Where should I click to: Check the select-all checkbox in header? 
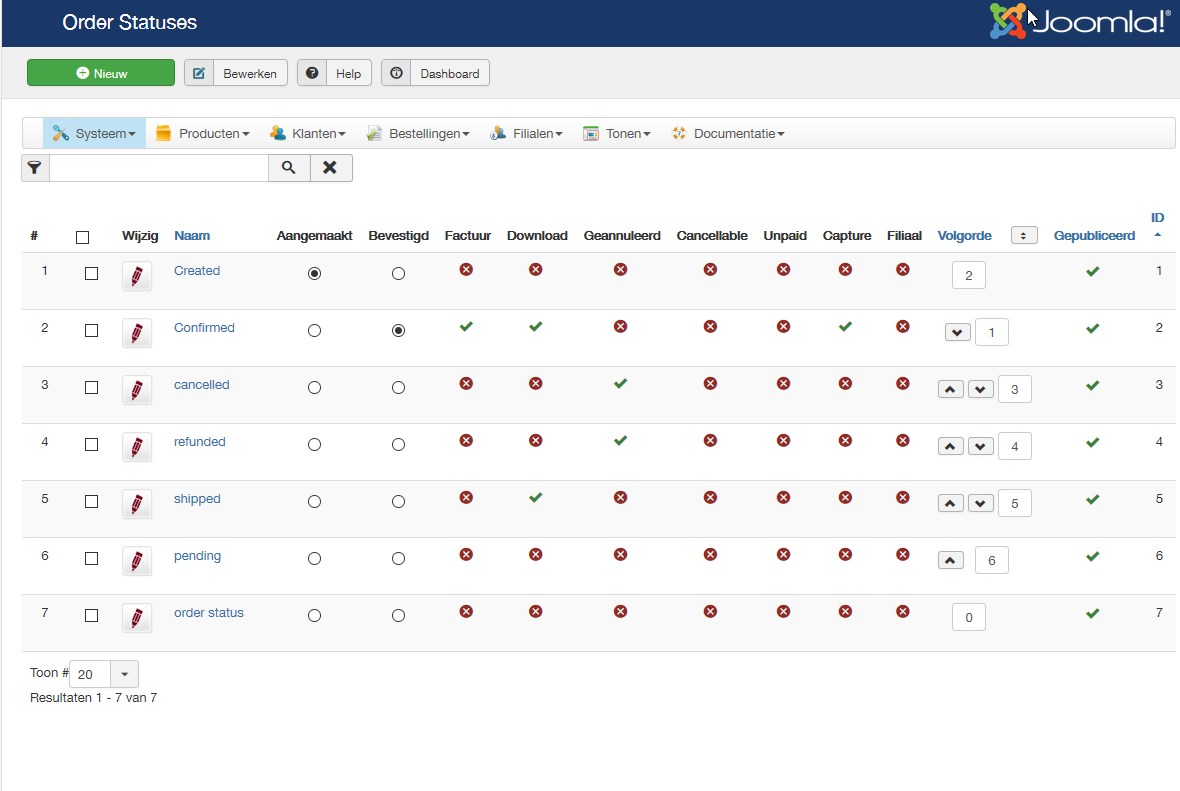click(x=83, y=237)
